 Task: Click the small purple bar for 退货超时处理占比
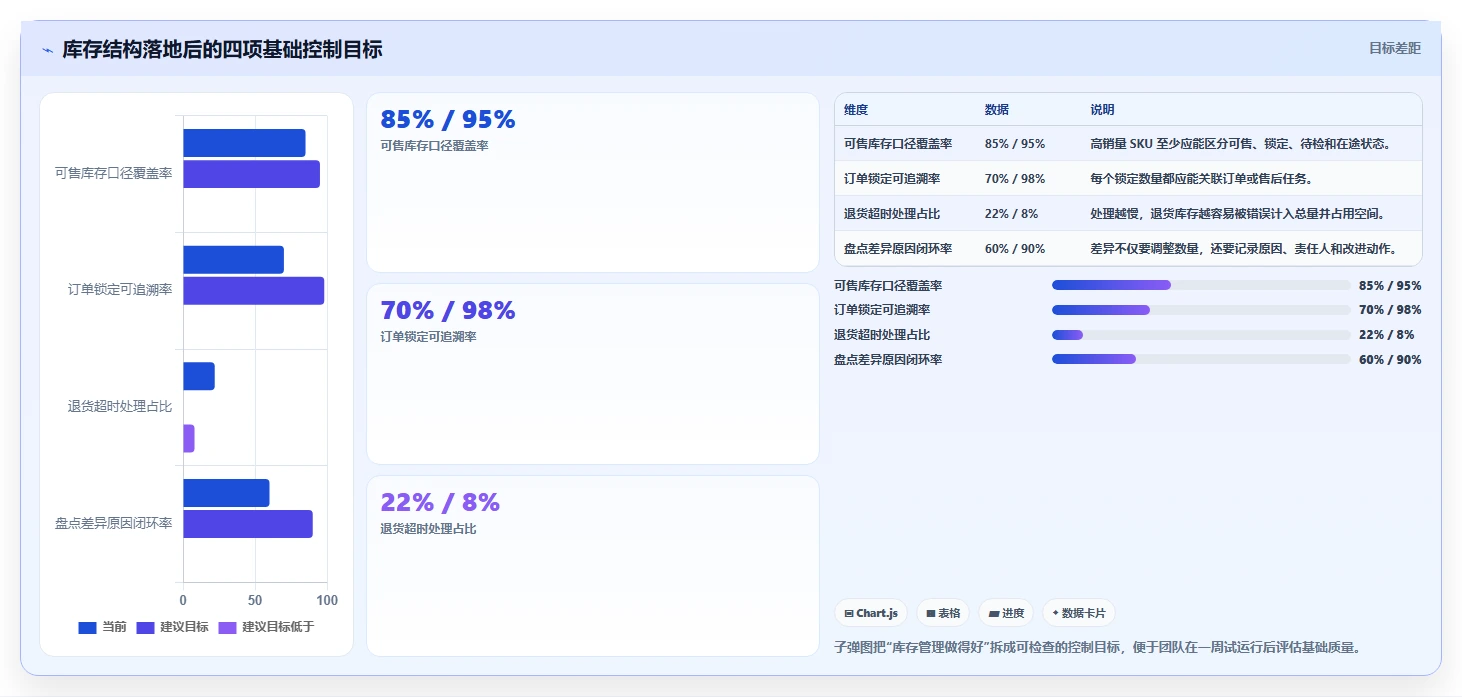click(188, 438)
